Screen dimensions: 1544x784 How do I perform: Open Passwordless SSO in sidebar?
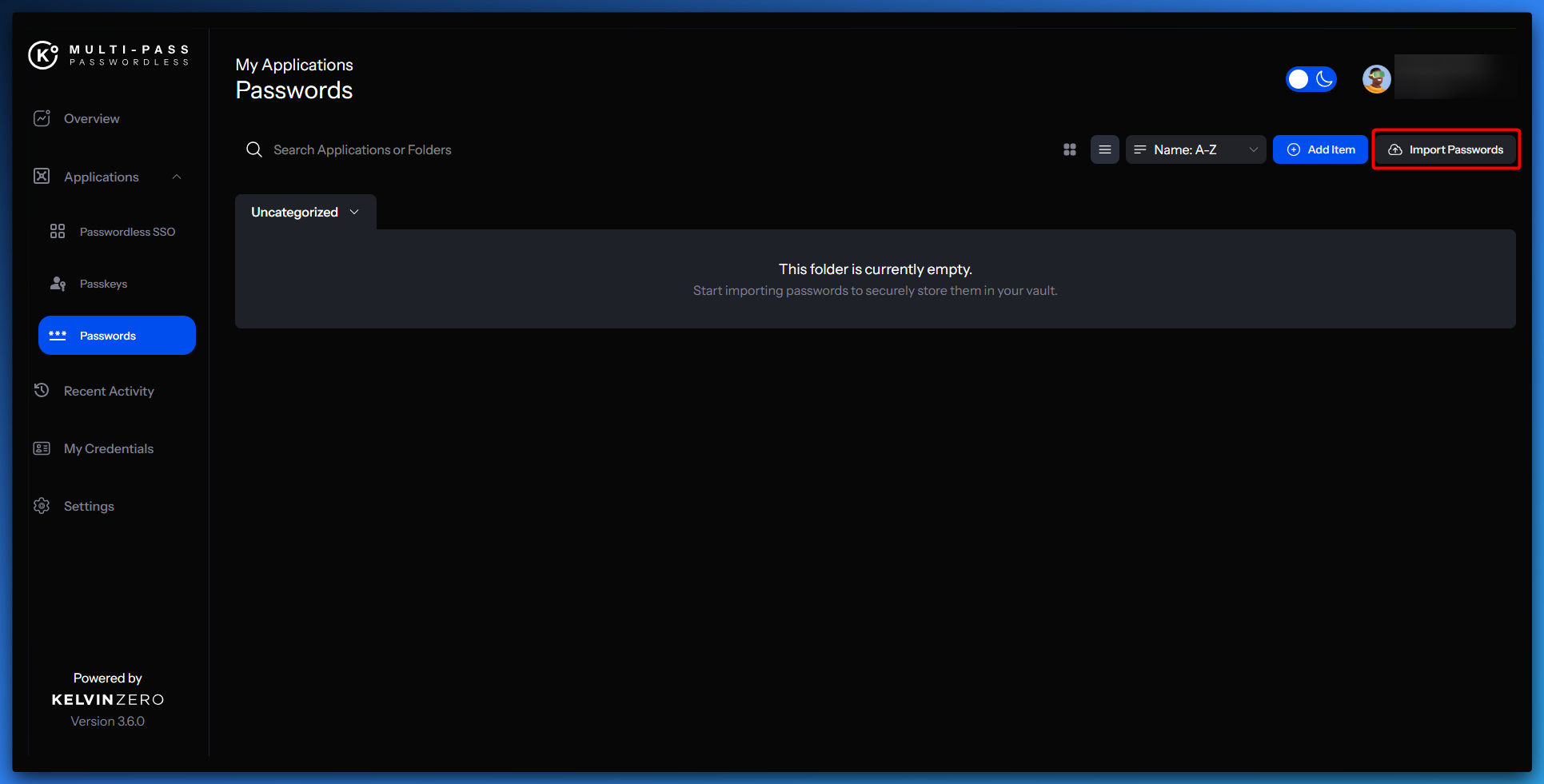pos(126,232)
